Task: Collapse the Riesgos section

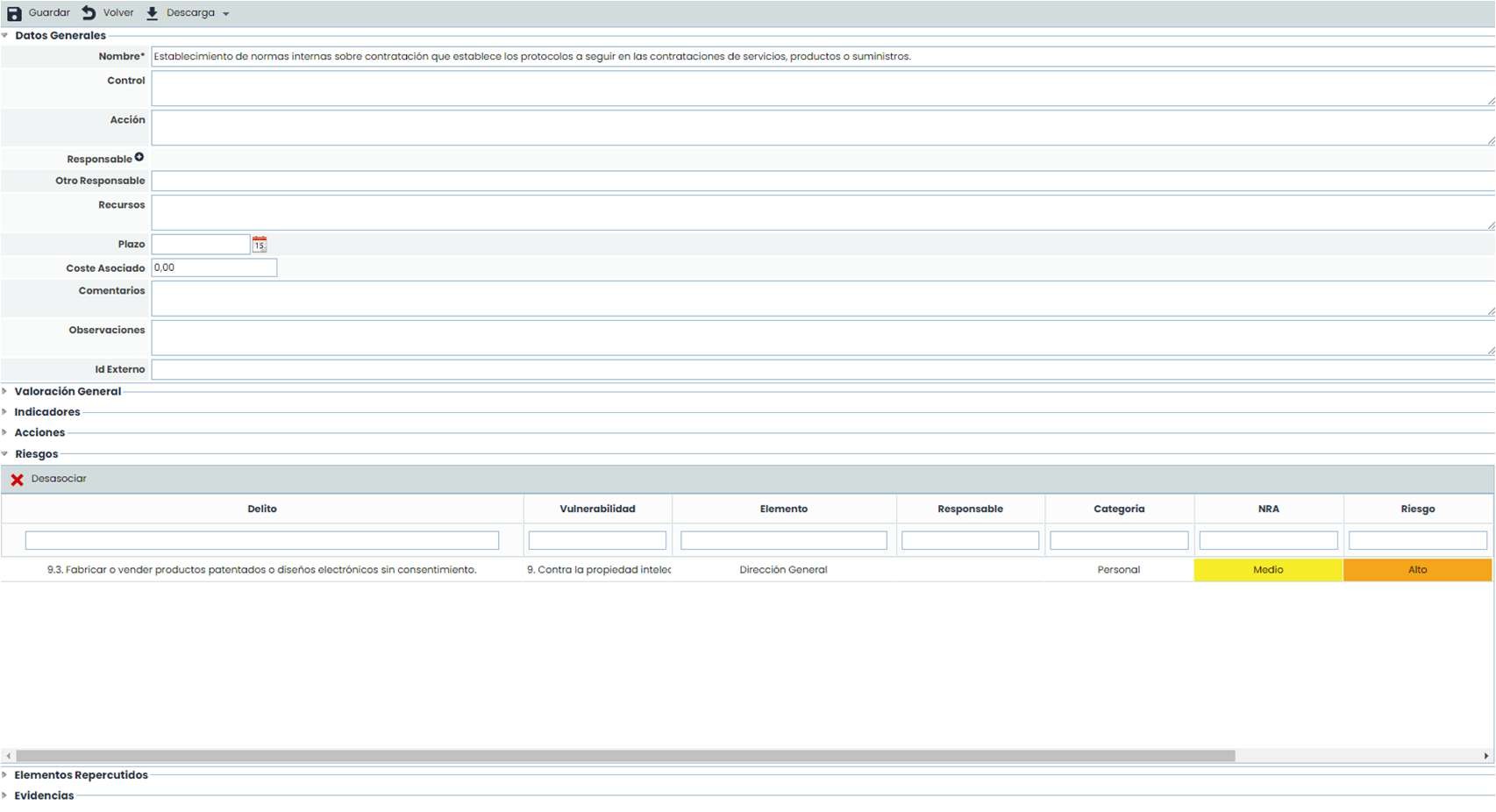Action: (x=5, y=454)
